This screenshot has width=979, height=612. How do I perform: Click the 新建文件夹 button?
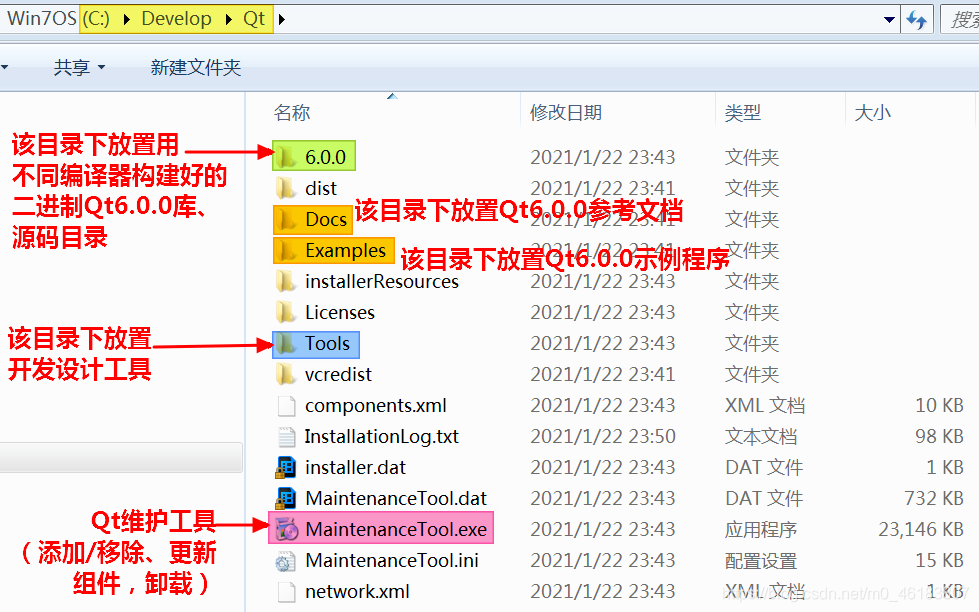point(195,67)
